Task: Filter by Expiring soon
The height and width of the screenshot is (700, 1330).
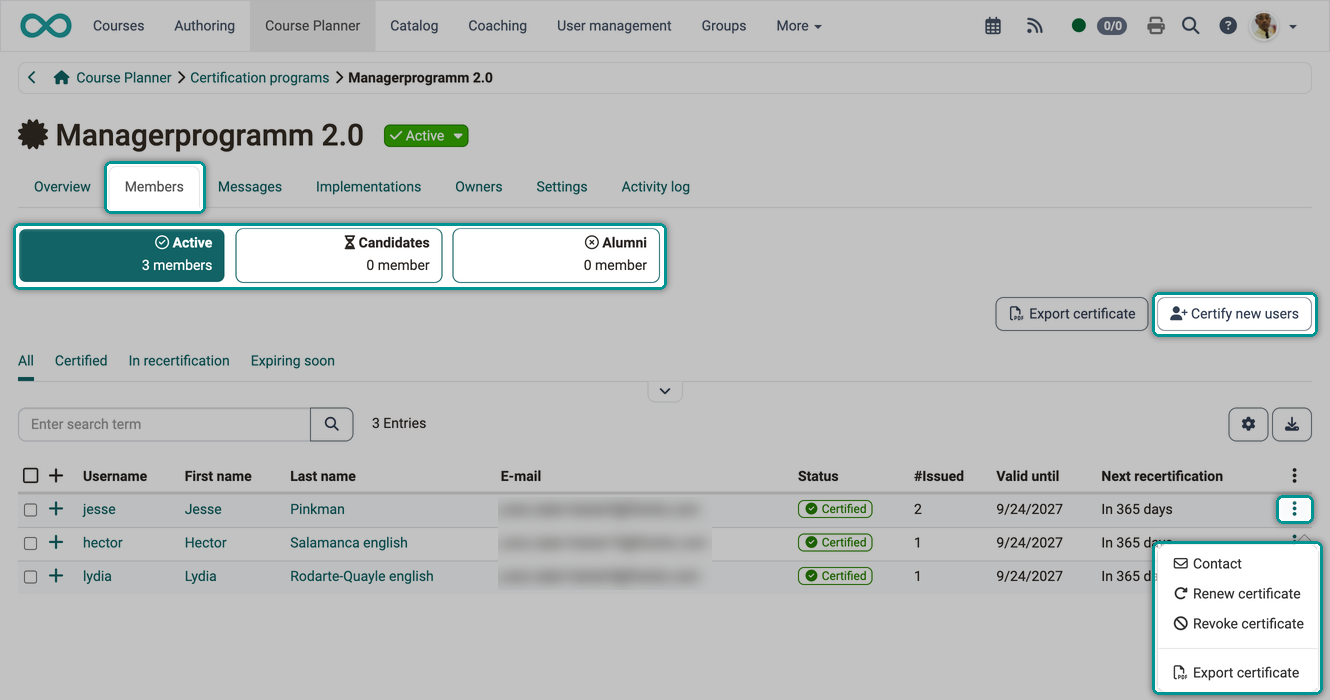Action: click(x=293, y=361)
